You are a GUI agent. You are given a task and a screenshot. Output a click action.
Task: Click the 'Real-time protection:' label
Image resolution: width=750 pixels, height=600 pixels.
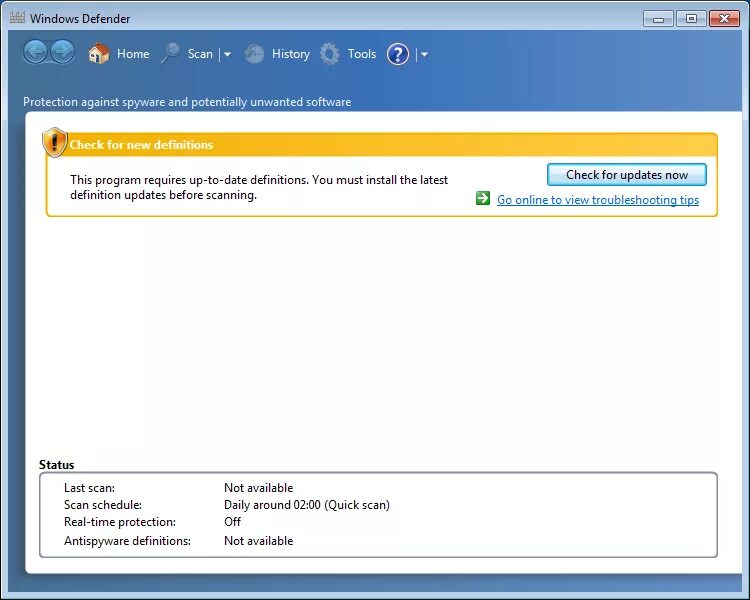[120, 522]
